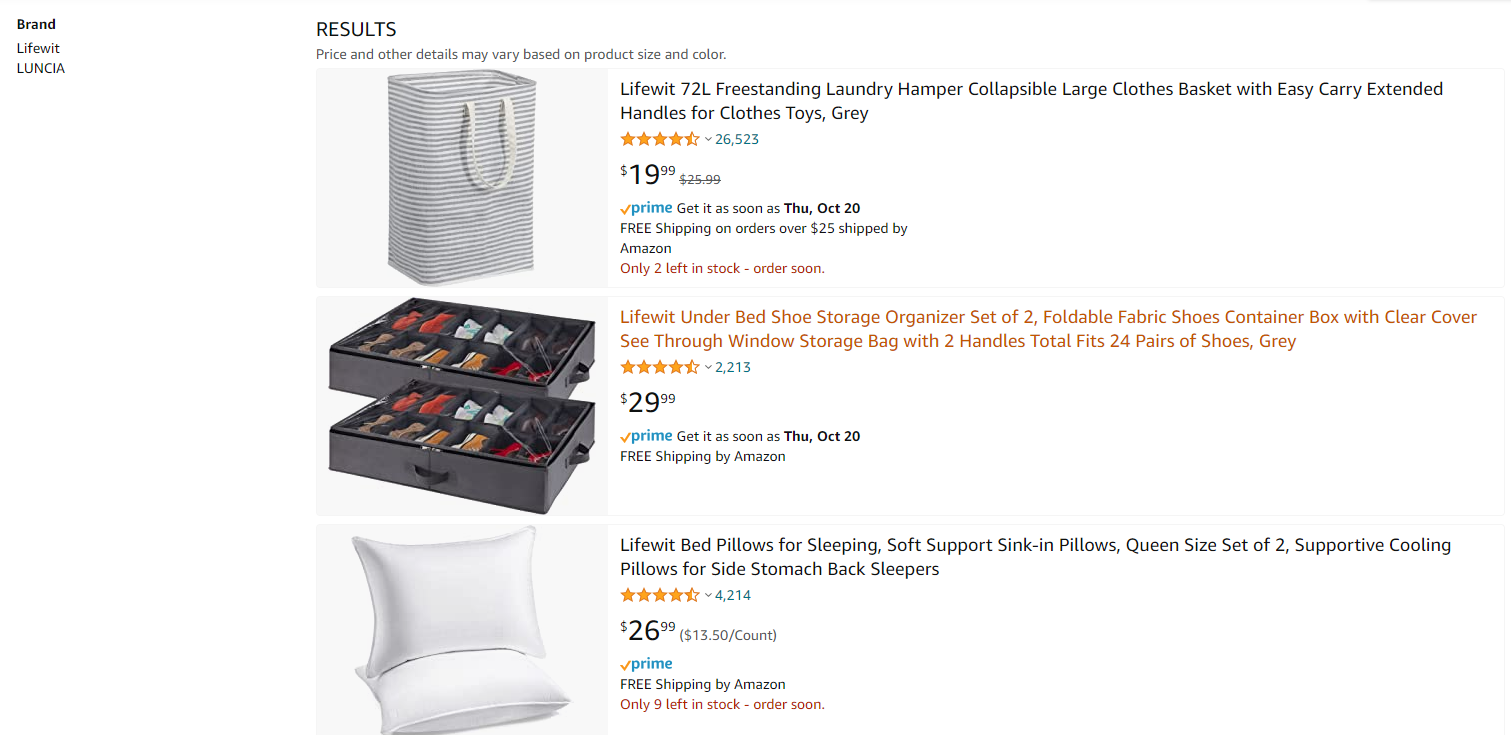Screen dimensions: 1511x735
Task: Click the shoe storage organizer product image
Action: (462, 405)
